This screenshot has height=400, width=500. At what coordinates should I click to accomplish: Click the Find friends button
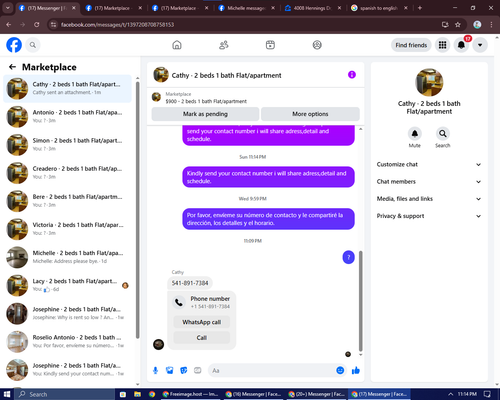click(411, 45)
